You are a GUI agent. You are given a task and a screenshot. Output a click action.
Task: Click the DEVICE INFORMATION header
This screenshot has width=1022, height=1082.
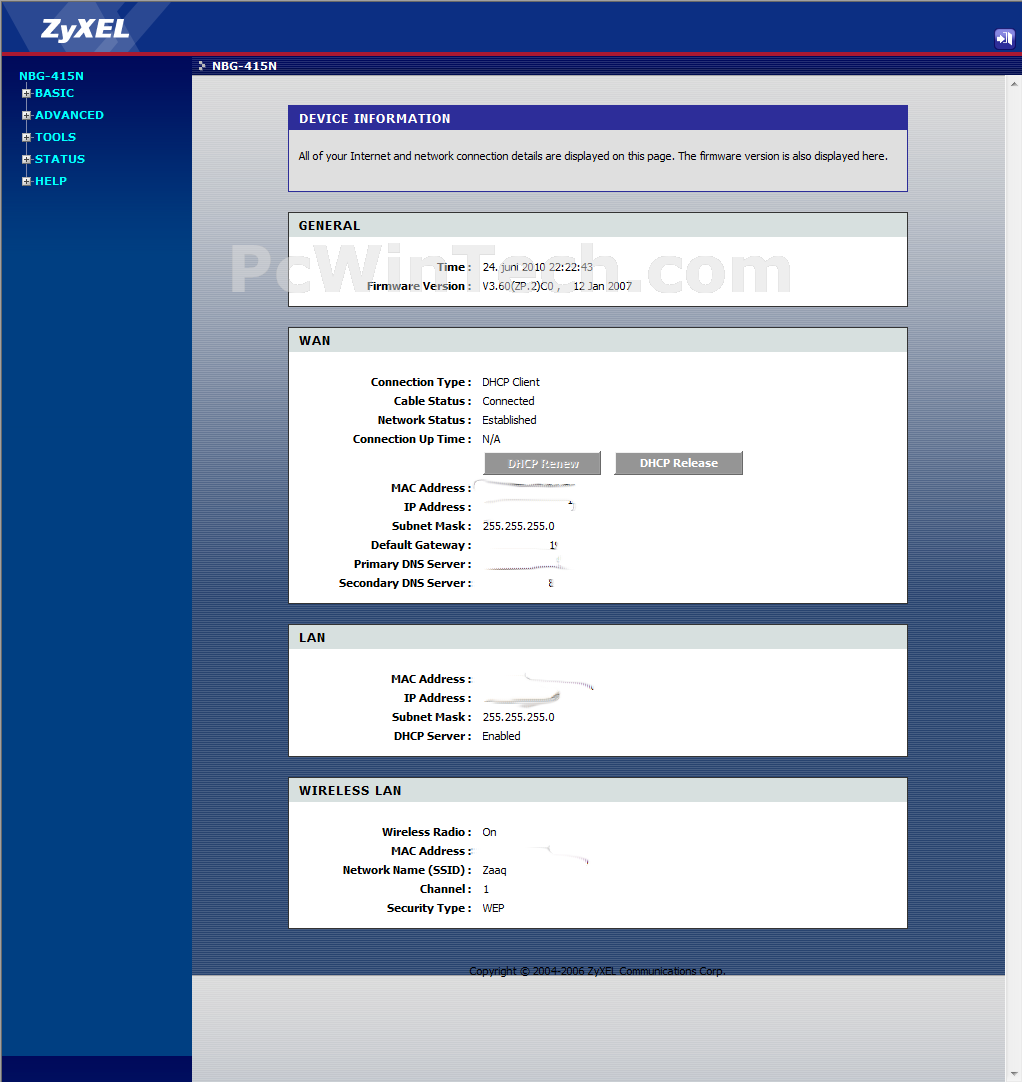coord(598,118)
